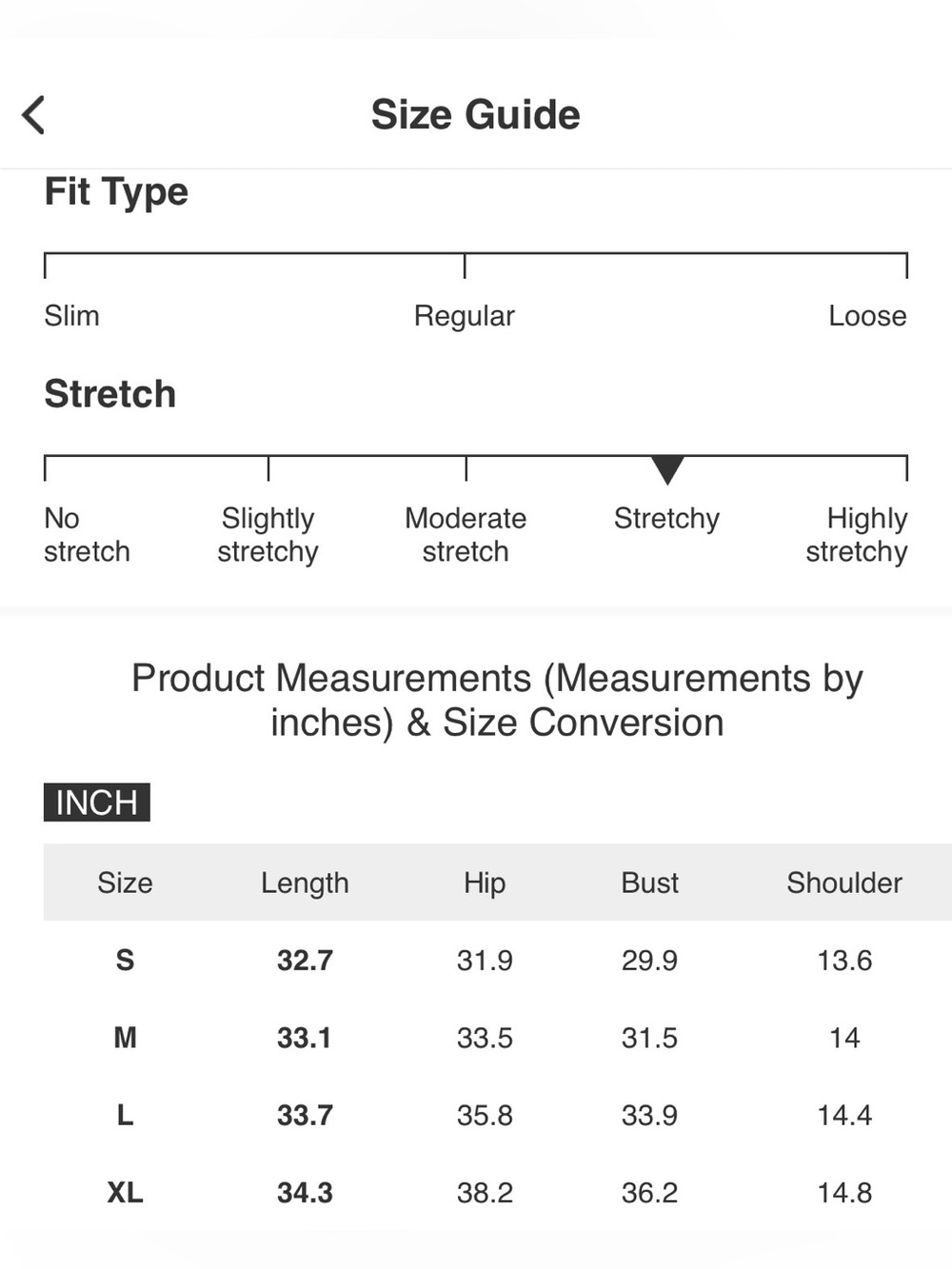Click the Length column header
The width and height of the screenshot is (952, 1269).
coord(305,883)
